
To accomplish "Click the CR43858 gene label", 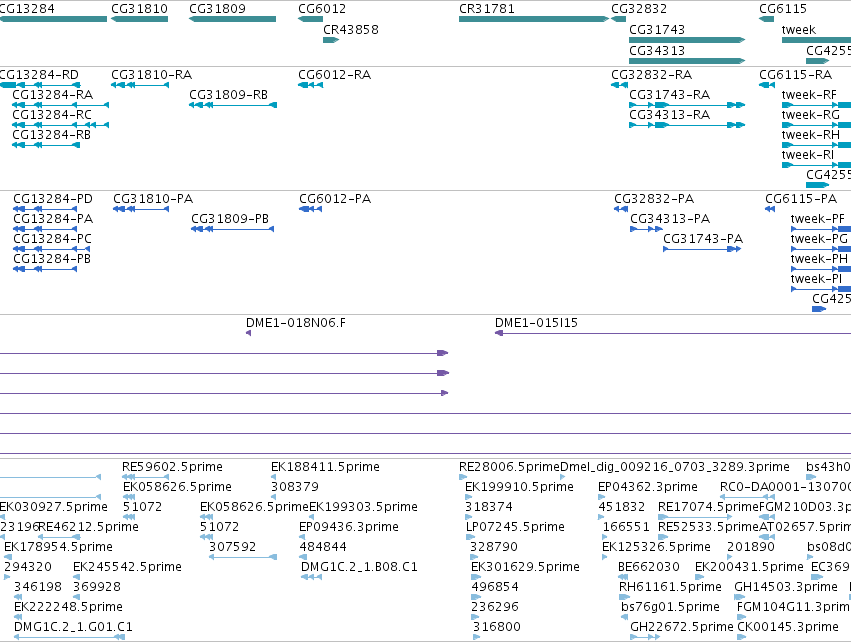I will 351,29.
